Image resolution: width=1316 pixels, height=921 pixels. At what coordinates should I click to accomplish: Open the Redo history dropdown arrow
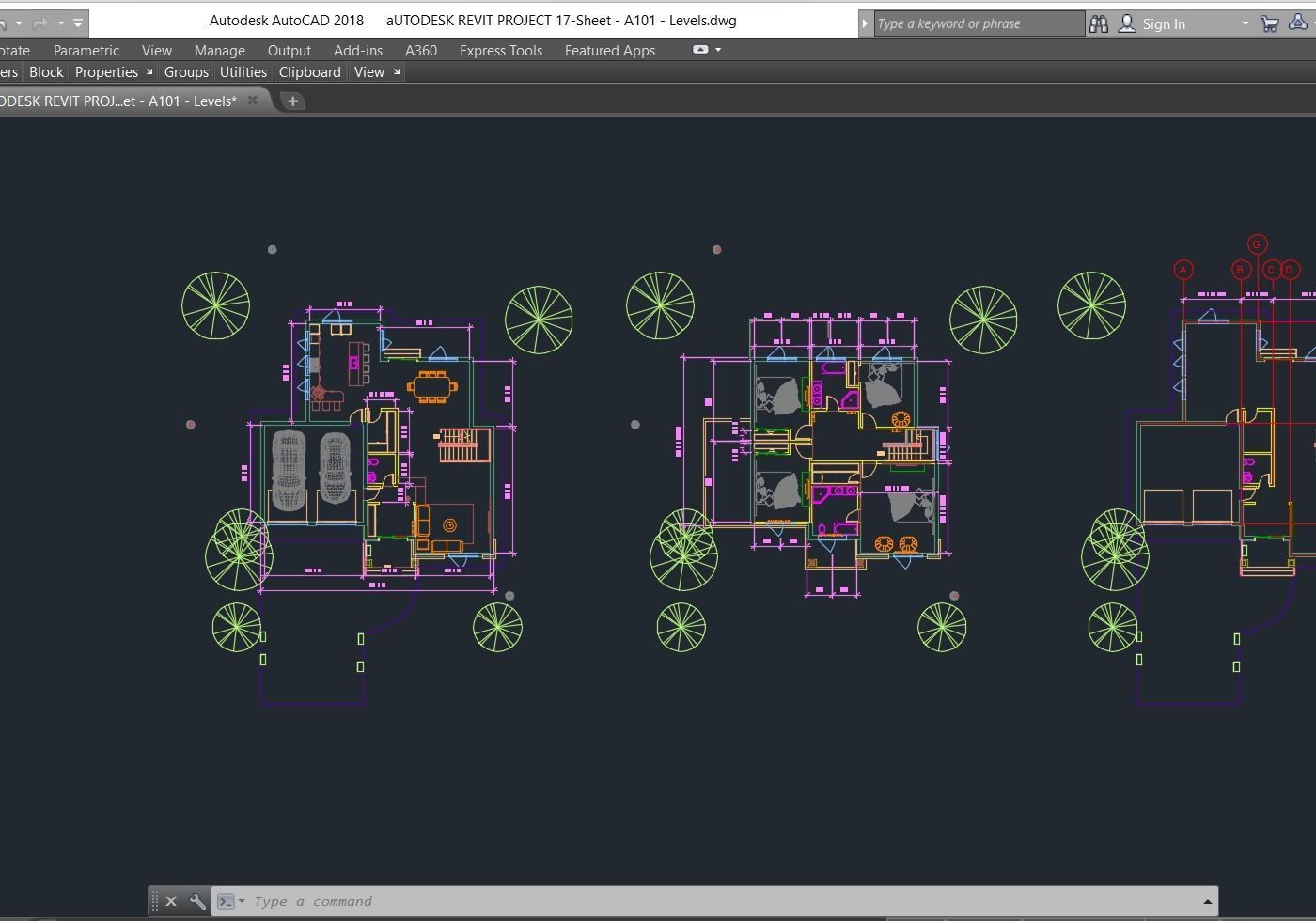pos(61,23)
